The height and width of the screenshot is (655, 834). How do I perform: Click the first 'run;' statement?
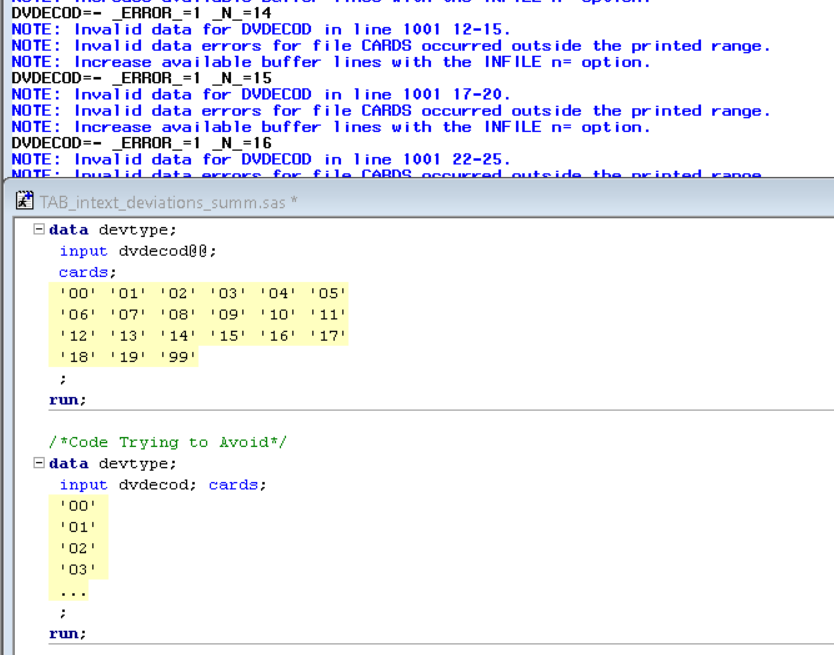click(67, 399)
